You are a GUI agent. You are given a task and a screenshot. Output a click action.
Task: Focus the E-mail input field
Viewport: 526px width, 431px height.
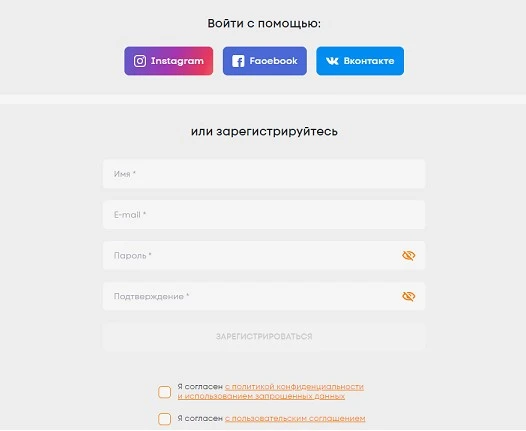[264, 215]
